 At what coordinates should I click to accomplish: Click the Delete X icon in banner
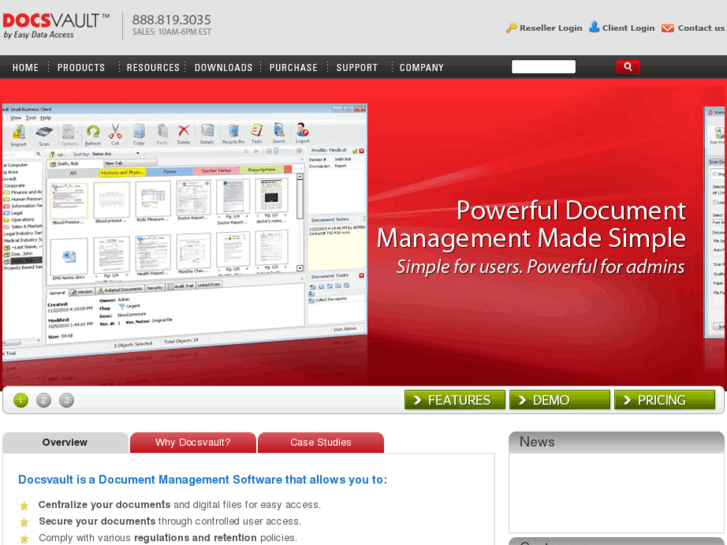[184, 134]
